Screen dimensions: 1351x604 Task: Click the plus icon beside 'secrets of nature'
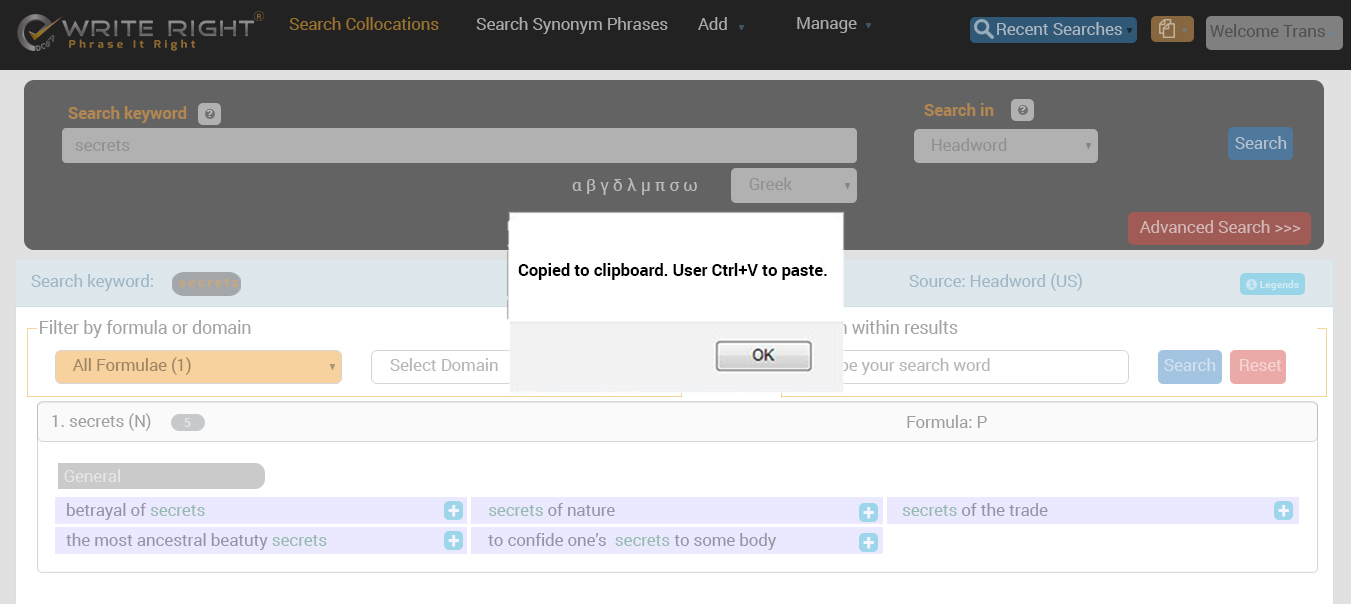868,512
